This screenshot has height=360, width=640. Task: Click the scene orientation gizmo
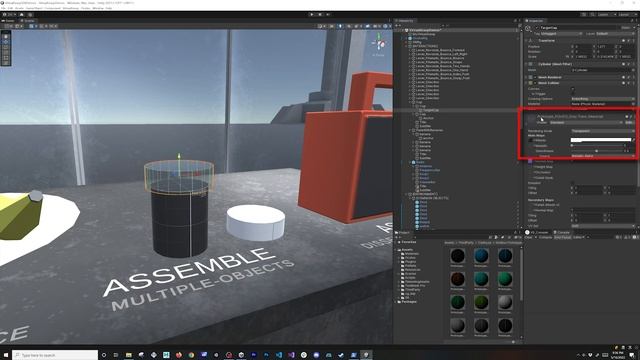point(380,43)
